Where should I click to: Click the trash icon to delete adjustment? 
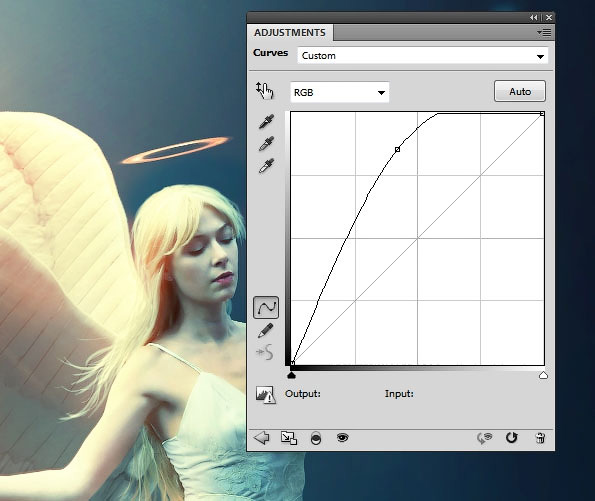[540, 438]
